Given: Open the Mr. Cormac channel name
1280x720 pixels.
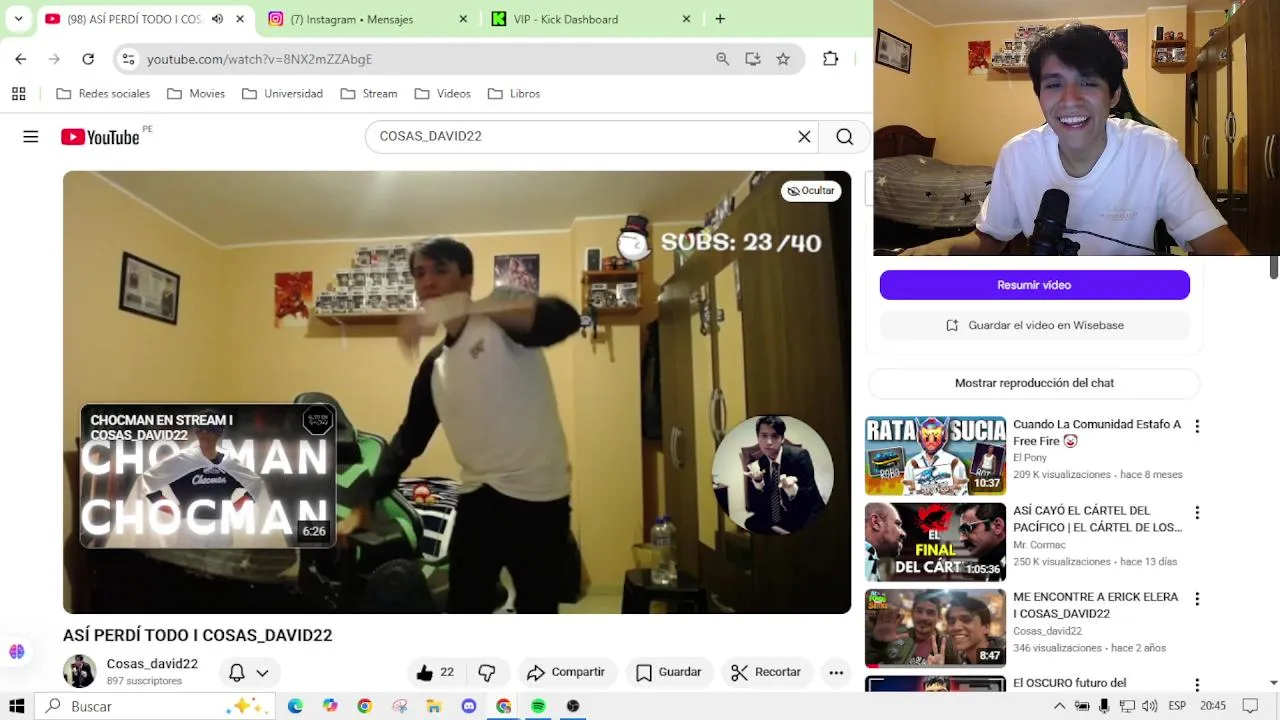Looking at the screenshot, I should point(1039,545).
